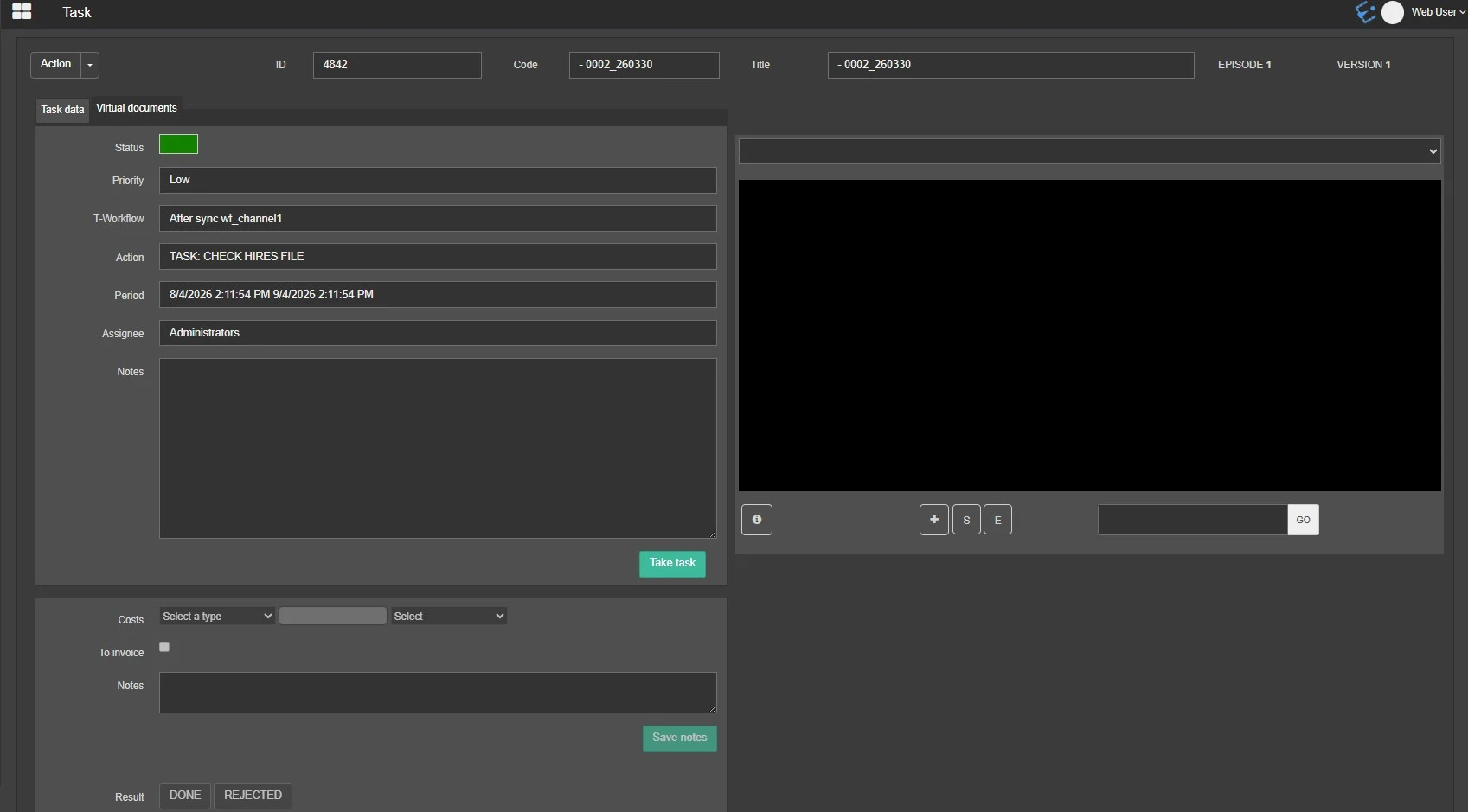Click the E marker button

997,520
